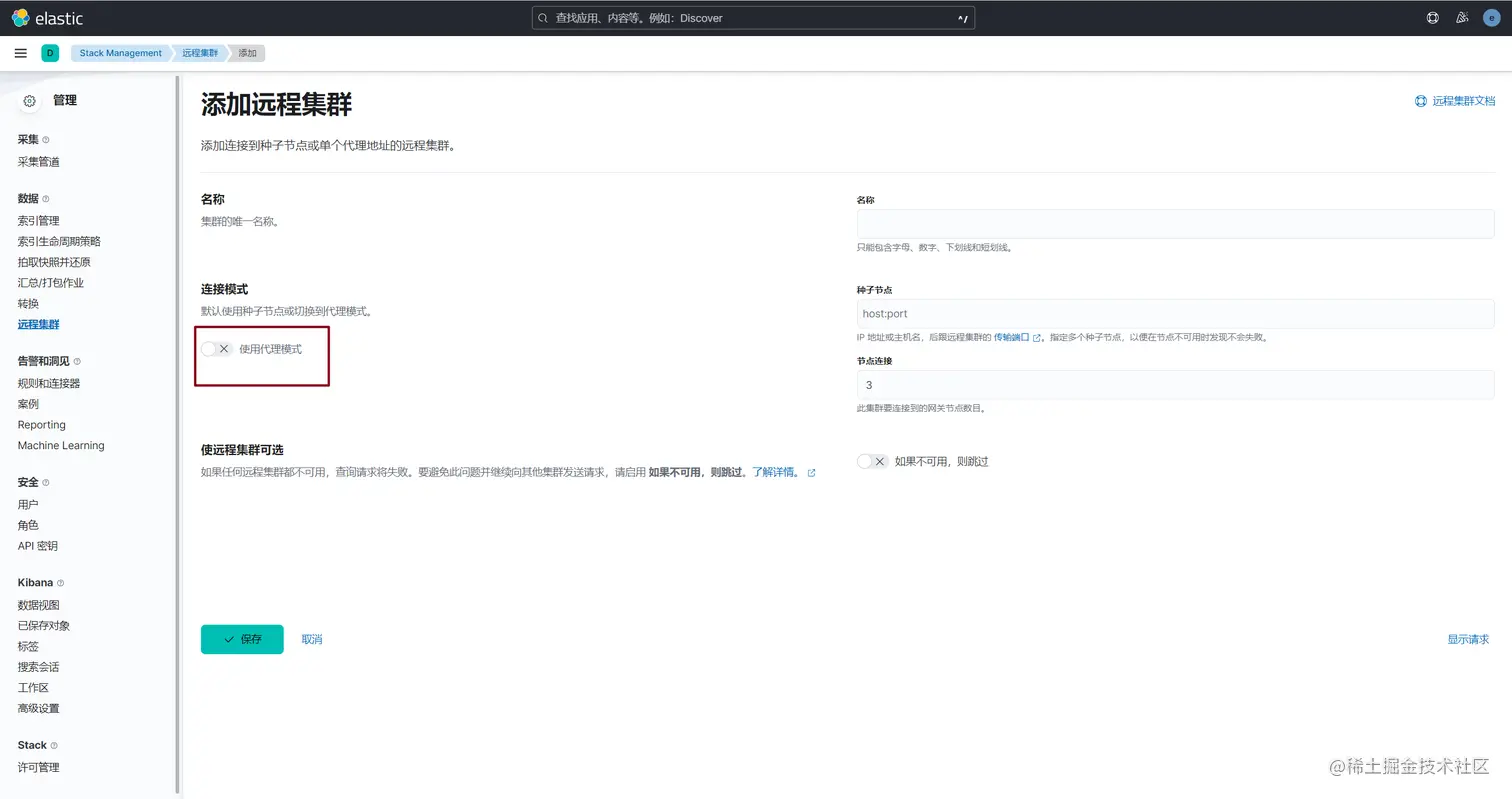This screenshot has height=799, width=1512.
Task: Open Machine Learning in sidebar
Action: [61, 446]
